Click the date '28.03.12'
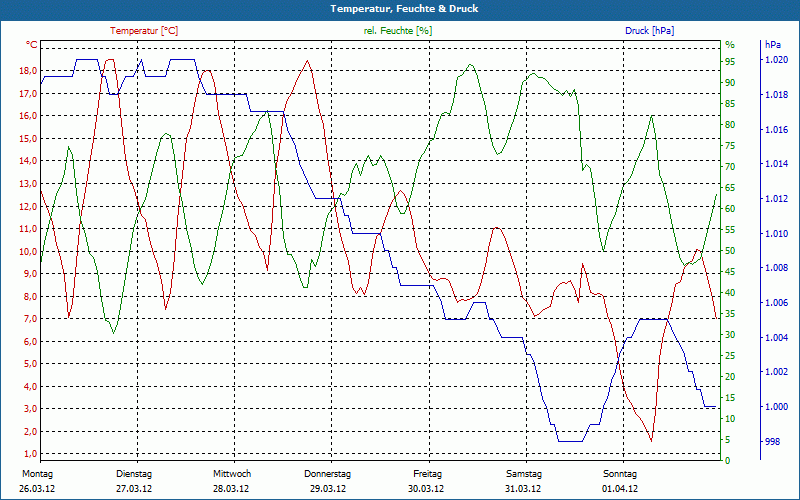Viewport: 800px width, 500px height. (231, 489)
